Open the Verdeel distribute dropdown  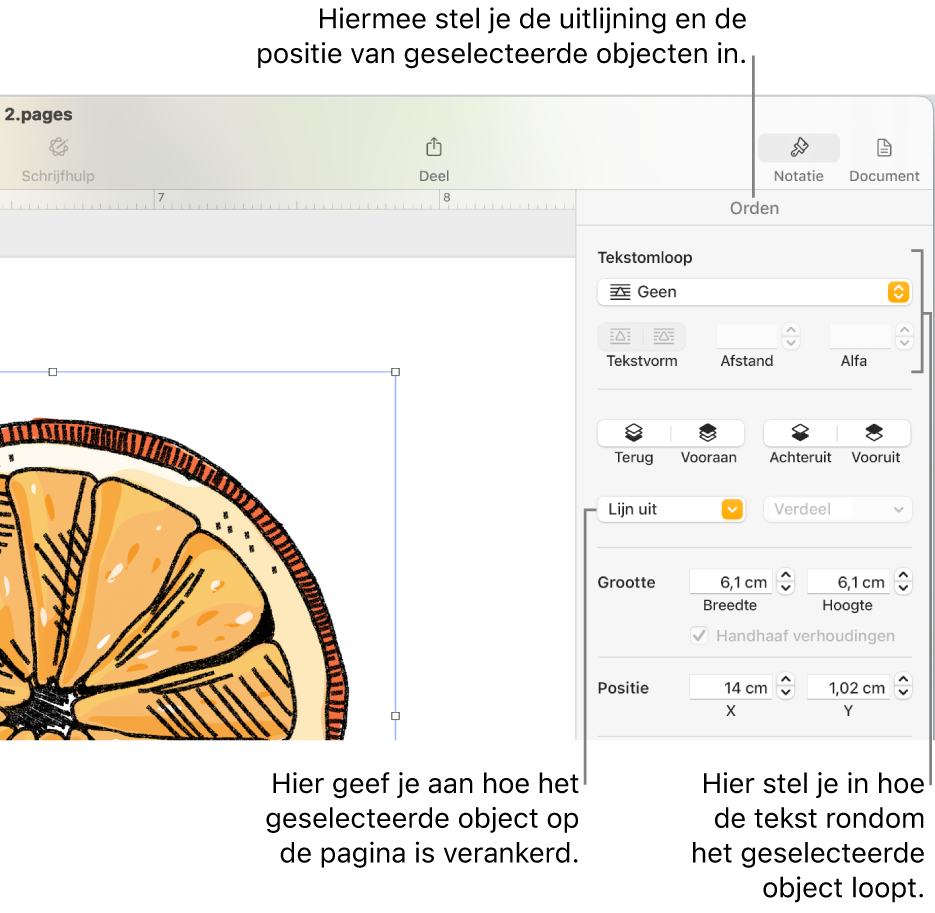point(837,509)
